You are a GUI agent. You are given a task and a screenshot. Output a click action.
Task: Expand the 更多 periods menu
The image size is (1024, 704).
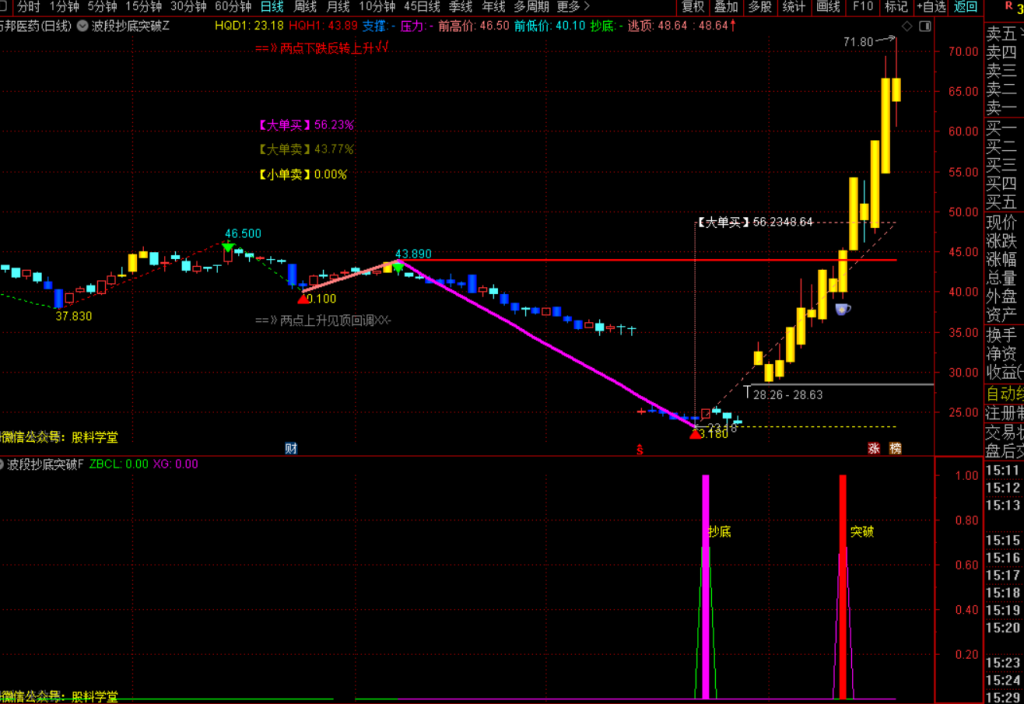tap(573, 7)
